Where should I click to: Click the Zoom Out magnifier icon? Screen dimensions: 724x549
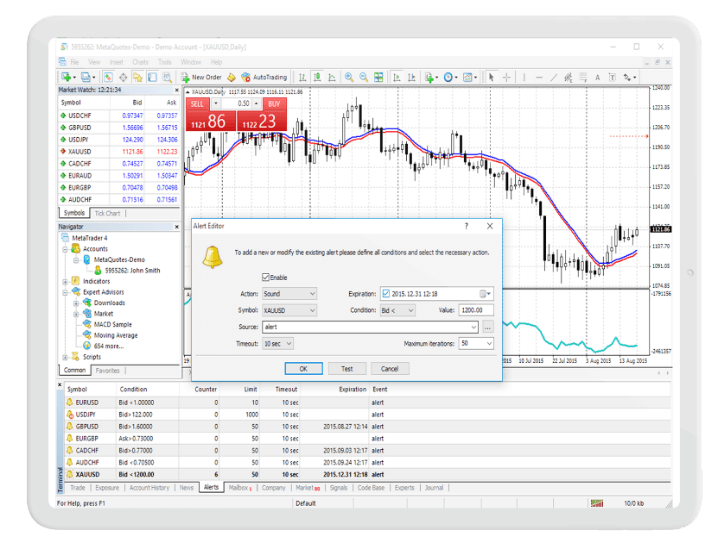pos(364,77)
